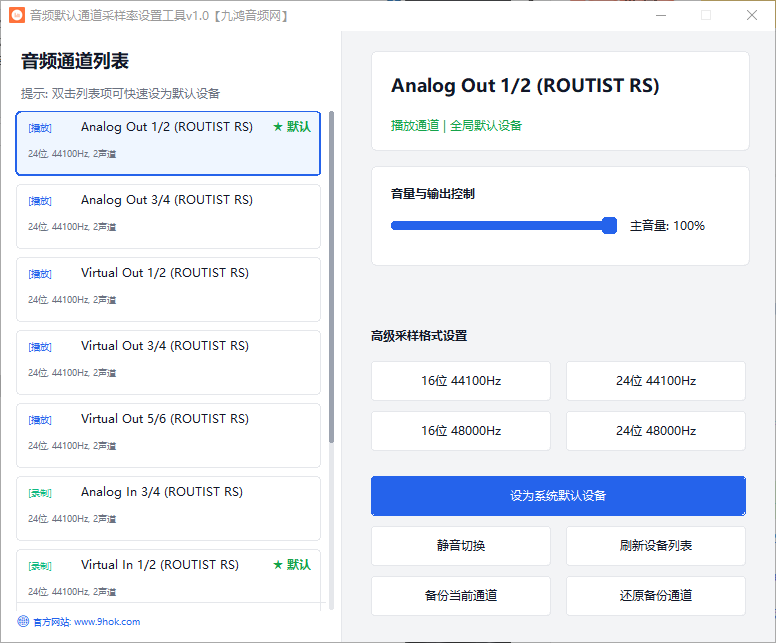
Task: Set format to 24位 44100Hz
Action: pos(656,381)
